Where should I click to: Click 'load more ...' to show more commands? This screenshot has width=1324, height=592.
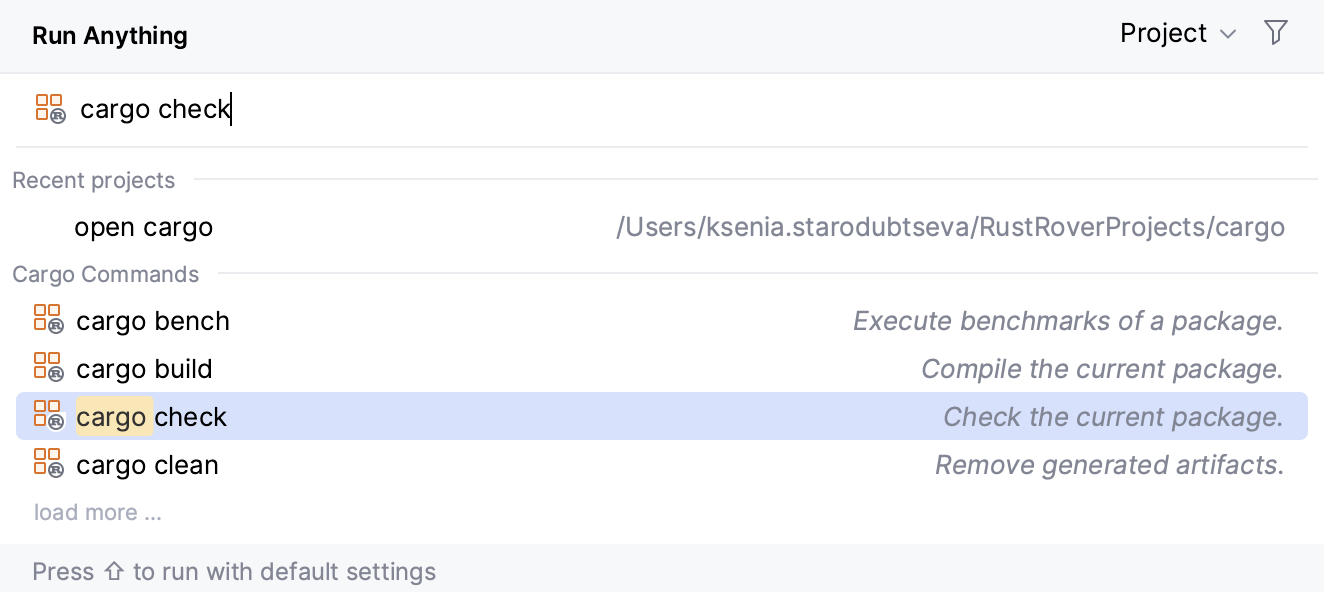click(97, 512)
